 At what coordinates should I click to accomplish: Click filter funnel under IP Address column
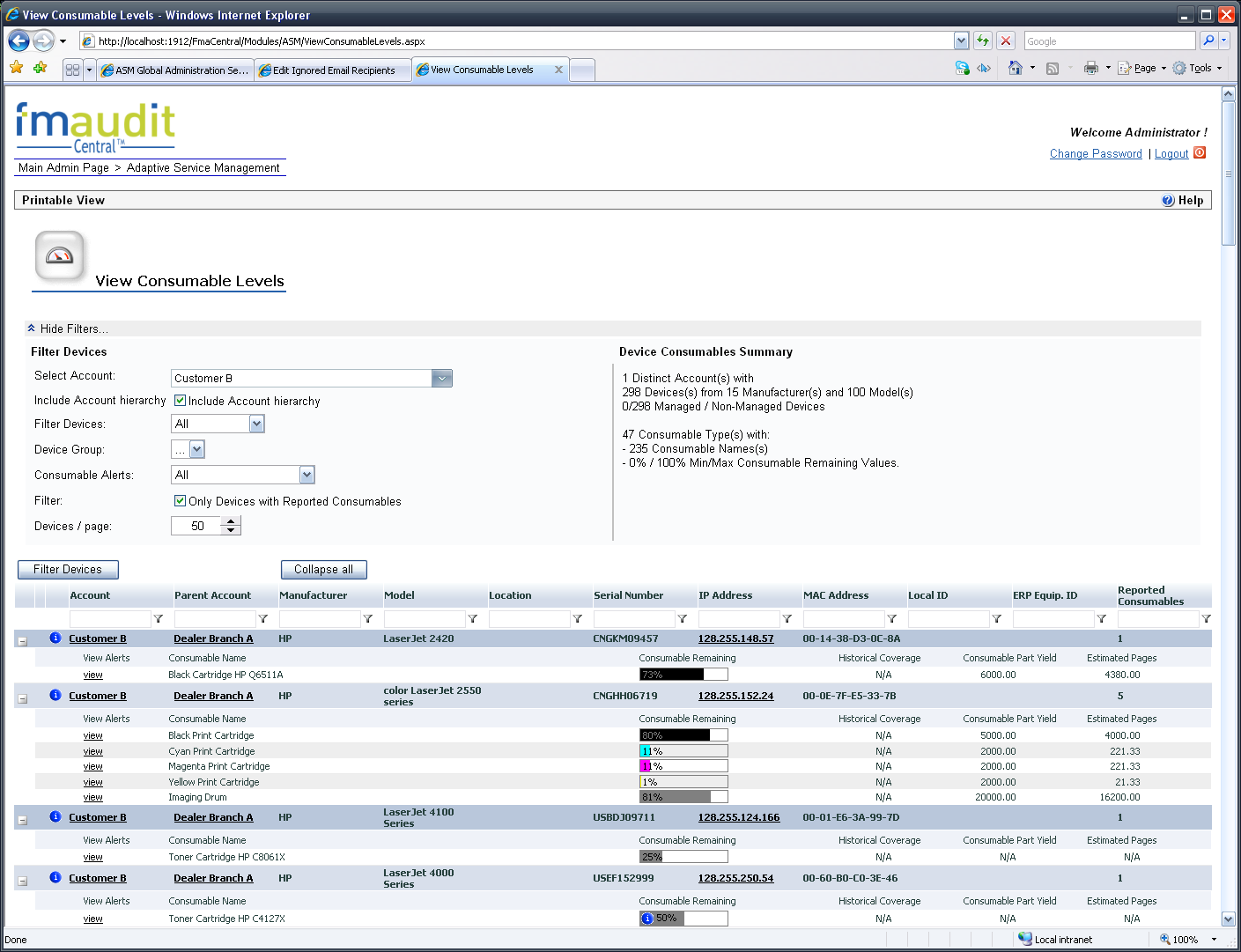coord(787,619)
